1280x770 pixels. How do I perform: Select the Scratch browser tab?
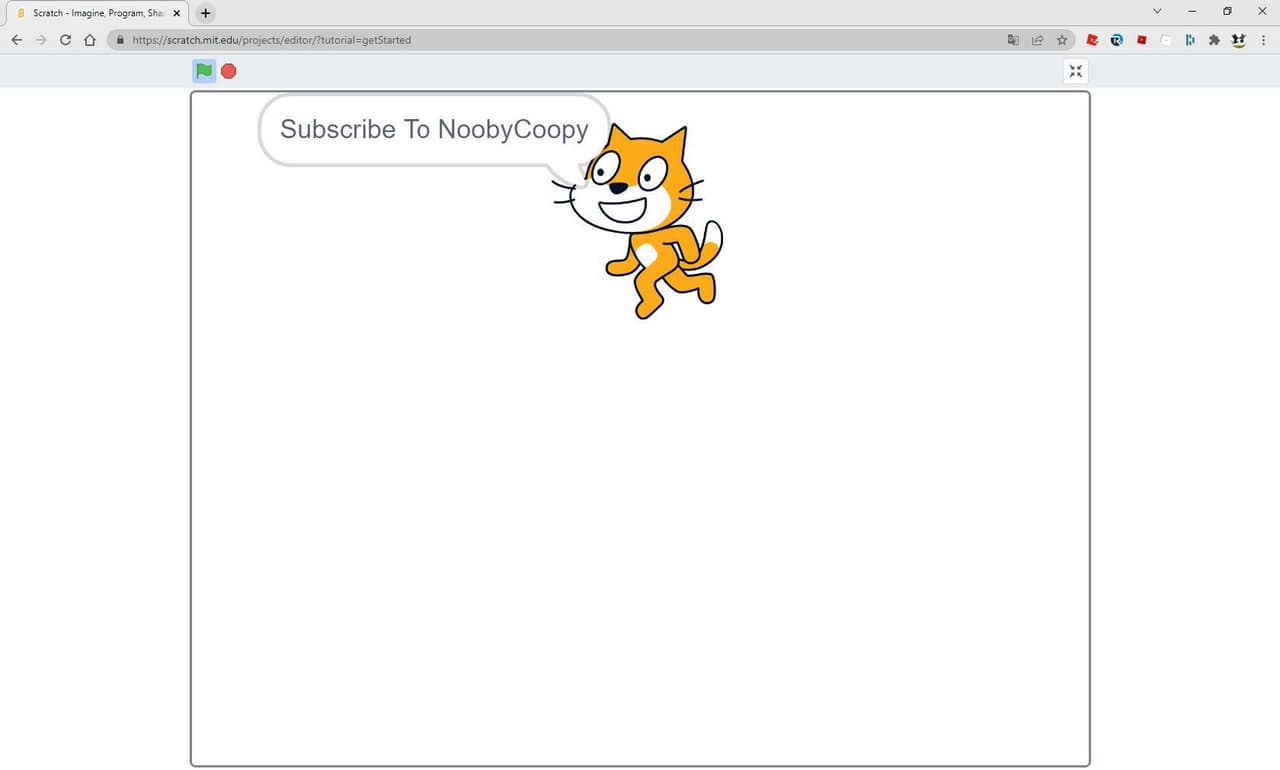pyautogui.click(x=98, y=13)
